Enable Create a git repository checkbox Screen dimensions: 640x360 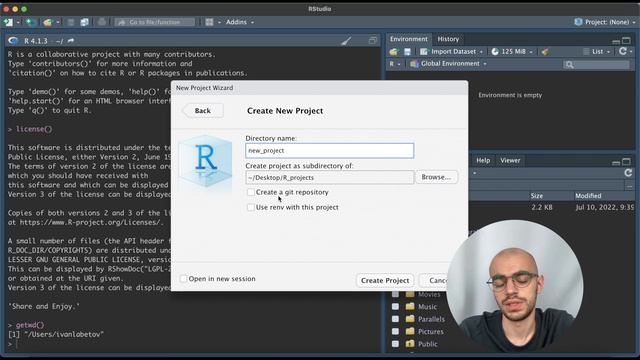click(251, 192)
